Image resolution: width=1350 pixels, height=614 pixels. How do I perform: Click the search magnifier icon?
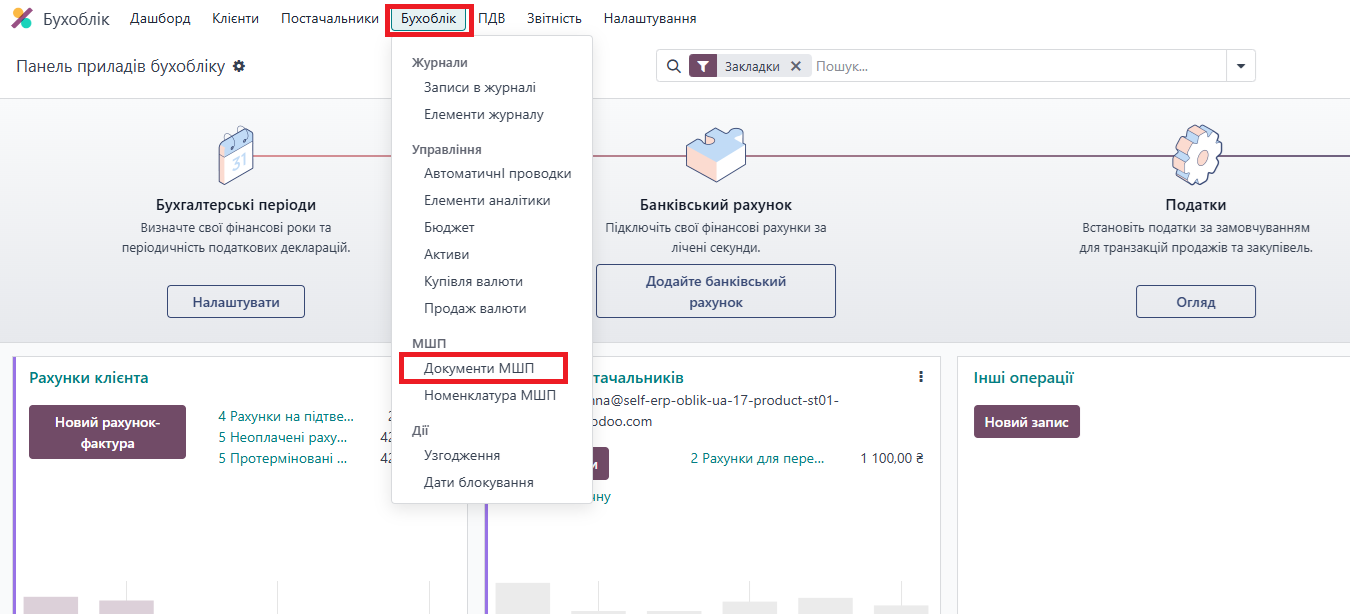pyautogui.click(x=673, y=66)
